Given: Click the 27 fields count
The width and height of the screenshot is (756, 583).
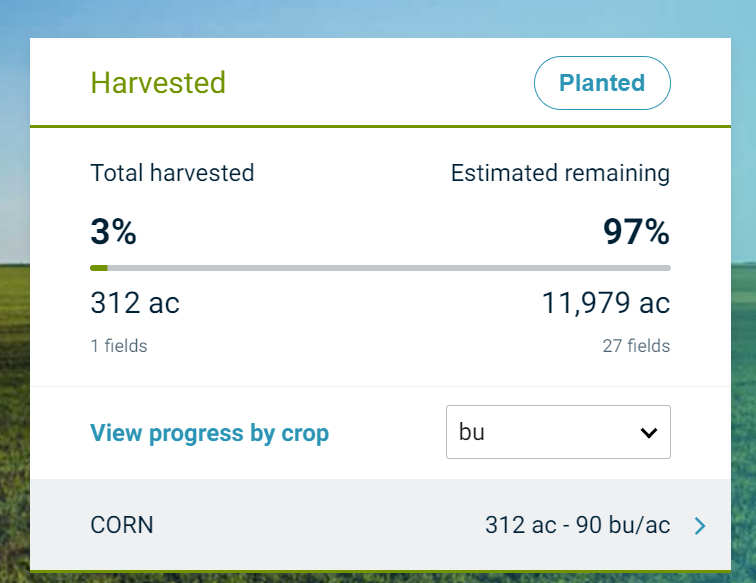Looking at the screenshot, I should coord(636,346).
